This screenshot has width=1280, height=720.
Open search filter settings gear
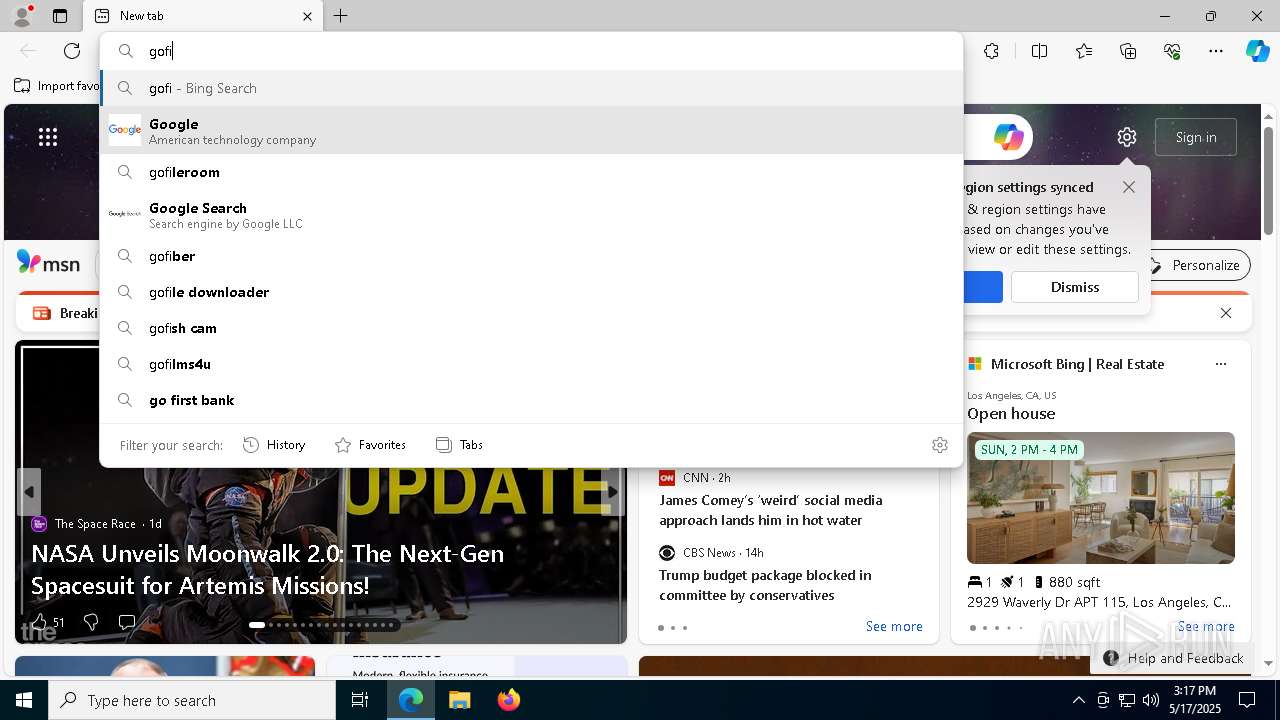click(x=940, y=445)
